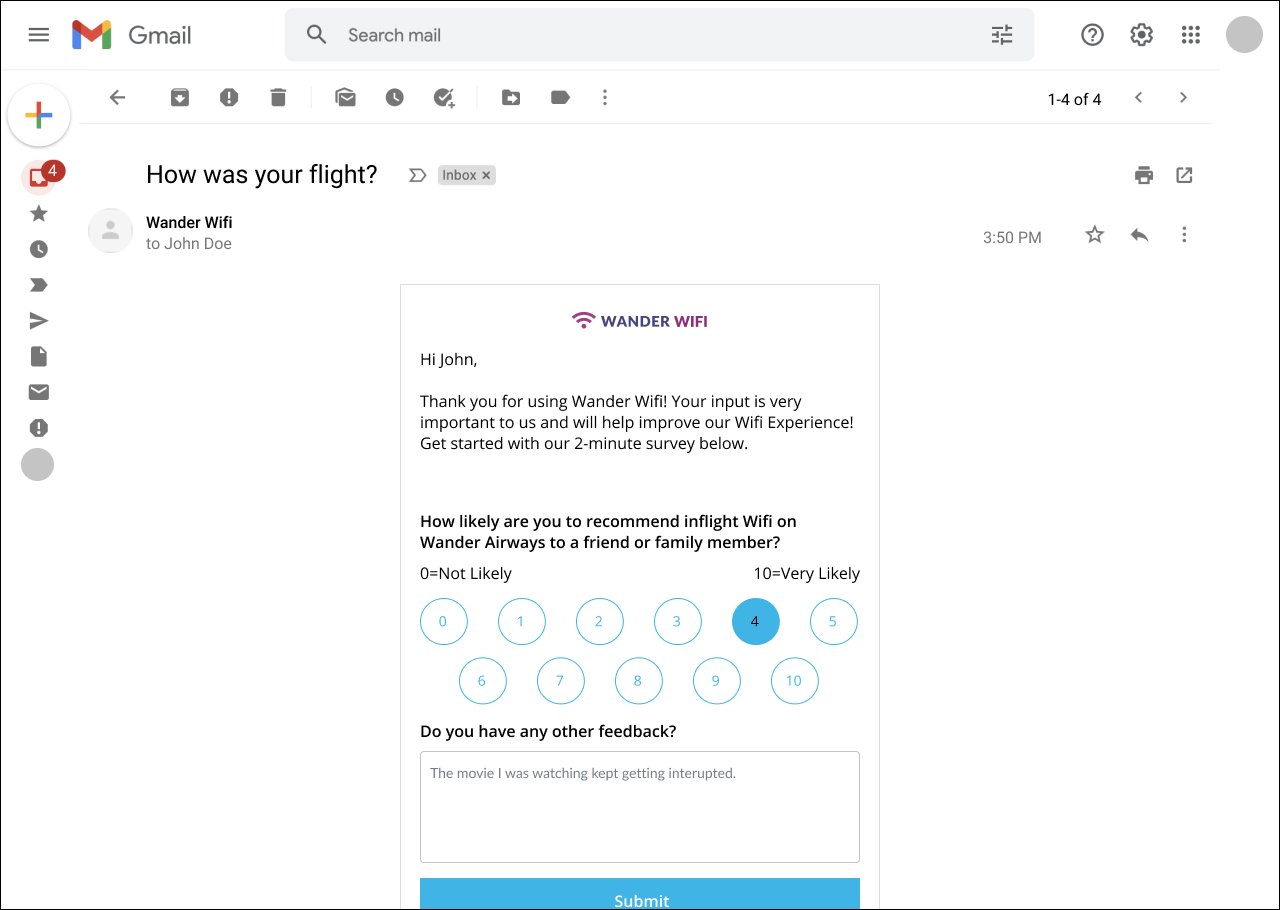Open the main menu hamburger icon
The image size is (1280, 910).
[x=39, y=35]
